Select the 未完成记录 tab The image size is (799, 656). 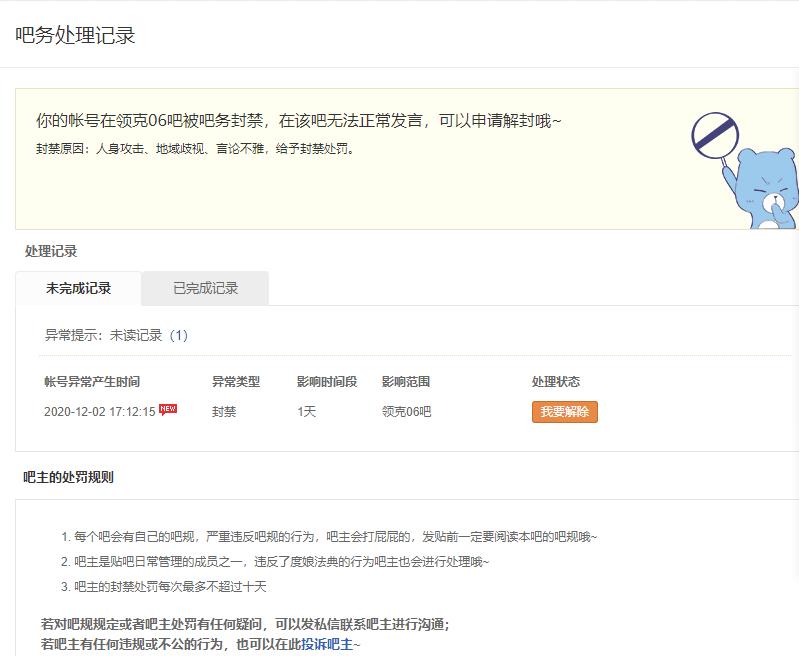[x=78, y=288]
